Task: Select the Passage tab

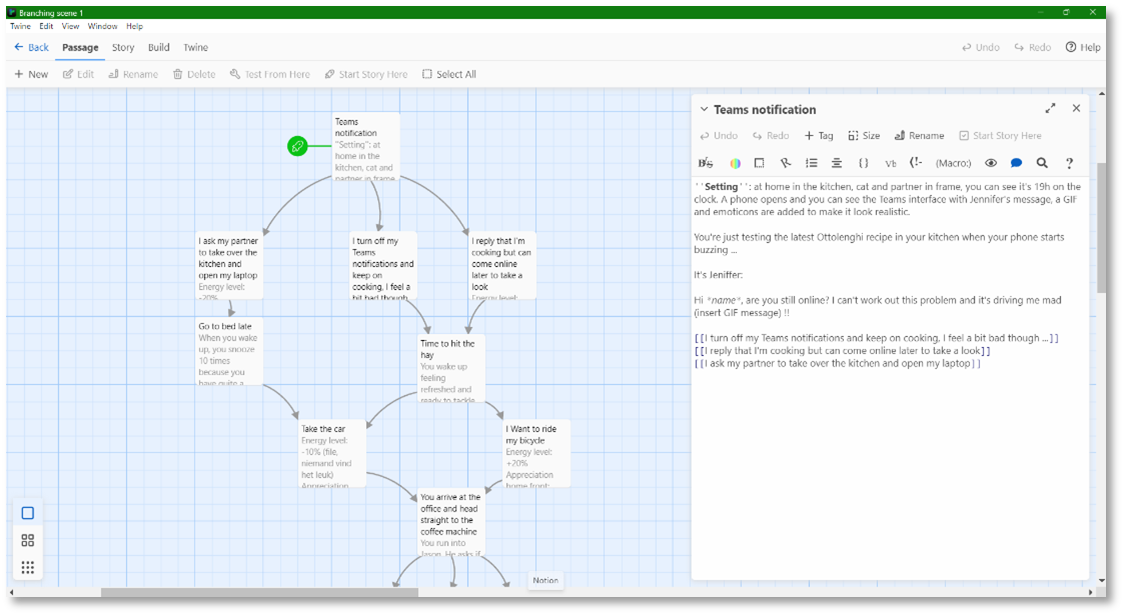Action: coord(80,47)
